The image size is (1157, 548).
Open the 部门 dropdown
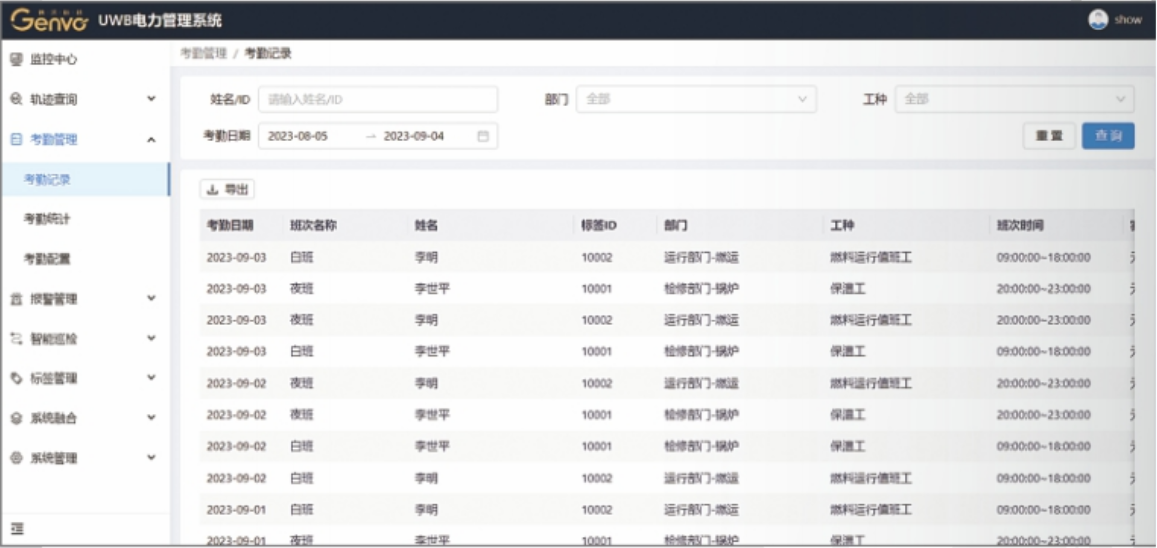click(x=697, y=99)
